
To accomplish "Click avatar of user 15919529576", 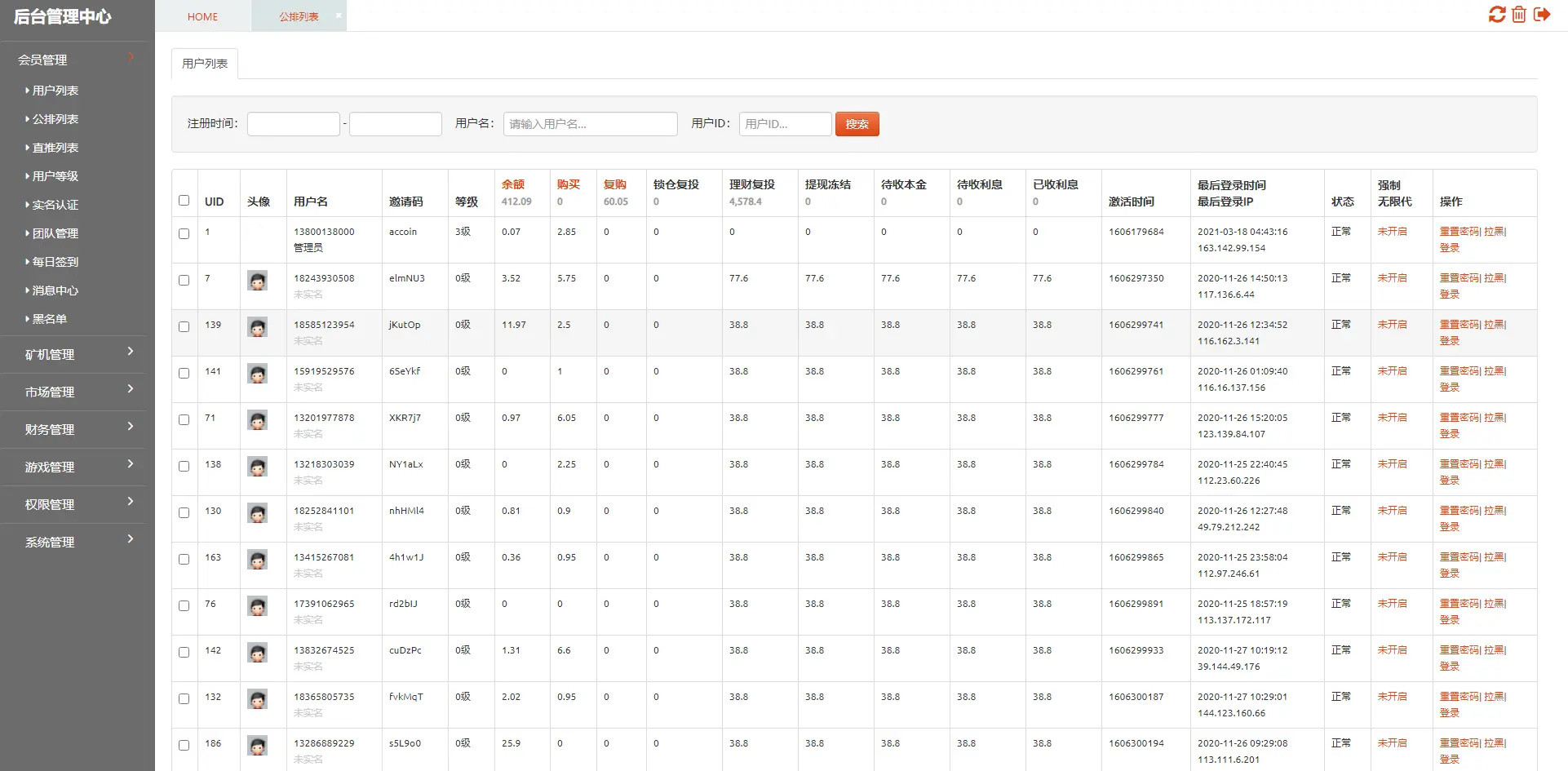I will point(258,374).
